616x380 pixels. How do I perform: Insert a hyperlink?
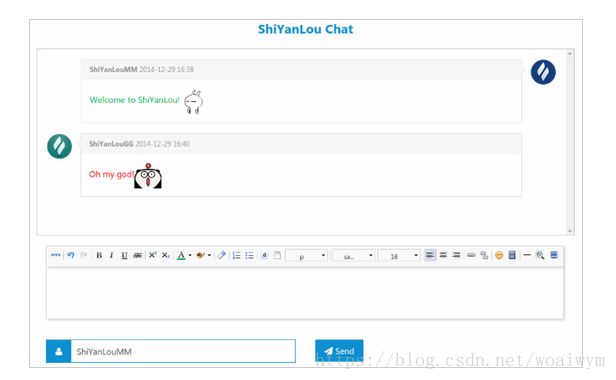(471, 255)
